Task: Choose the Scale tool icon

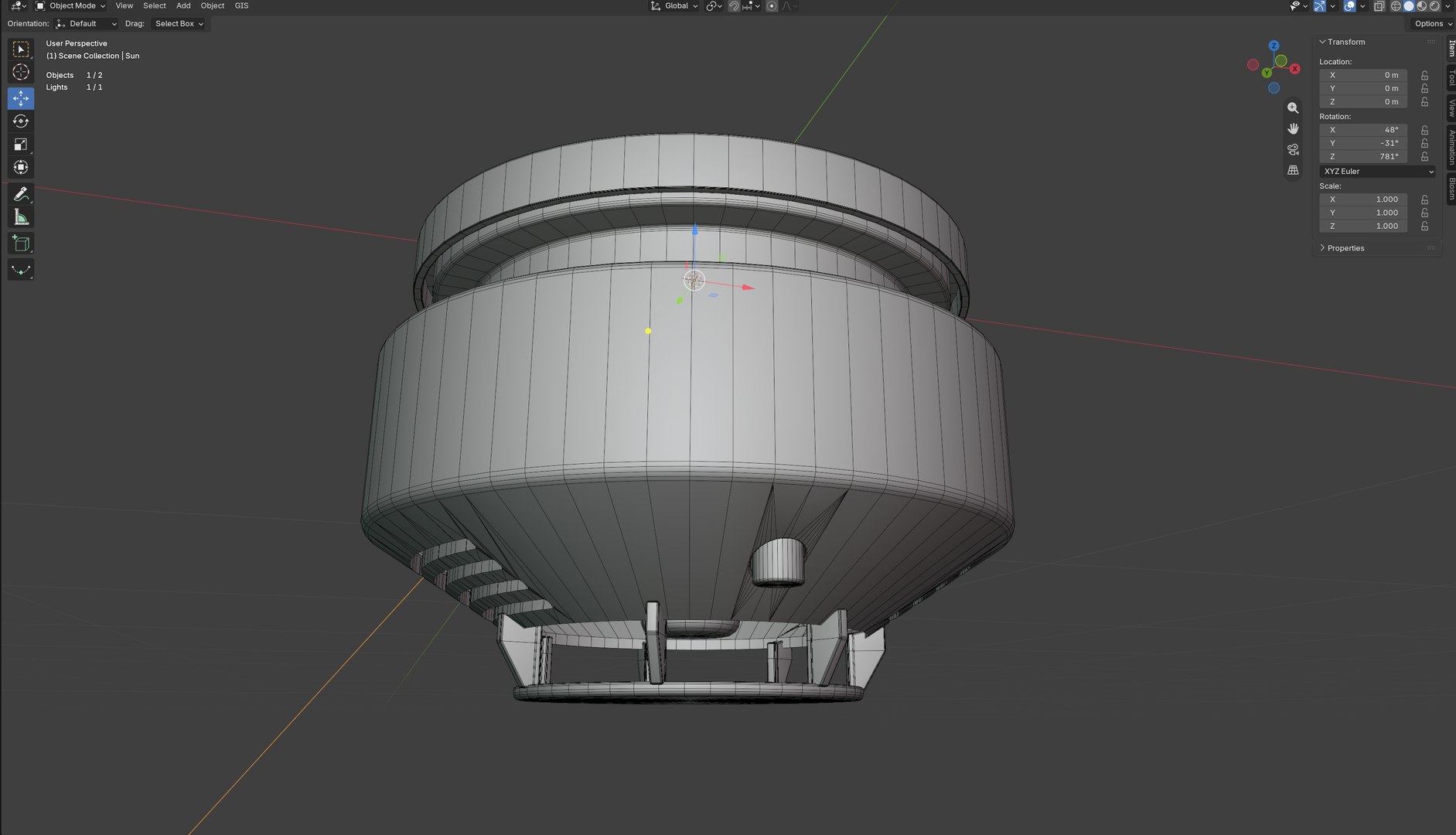Action: click(x=21, y=145)
